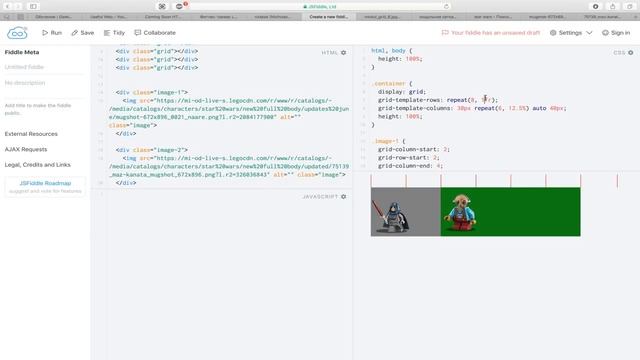This screenshot has height=360, width=640.
Task: Click the Safari forward button
Action: (18, 6)
